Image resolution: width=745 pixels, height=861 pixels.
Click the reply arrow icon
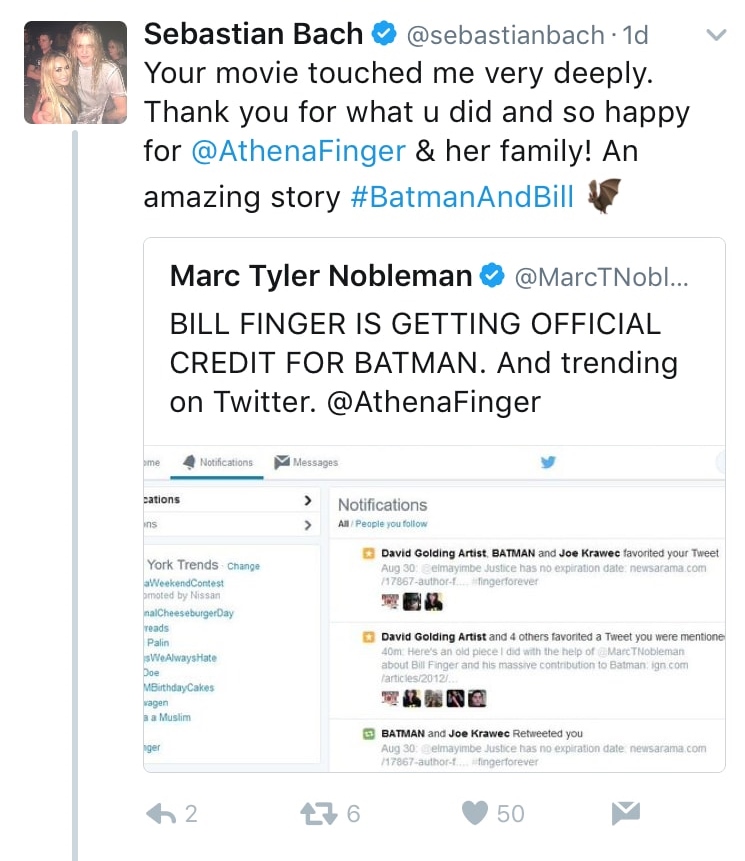pos(161,813)
